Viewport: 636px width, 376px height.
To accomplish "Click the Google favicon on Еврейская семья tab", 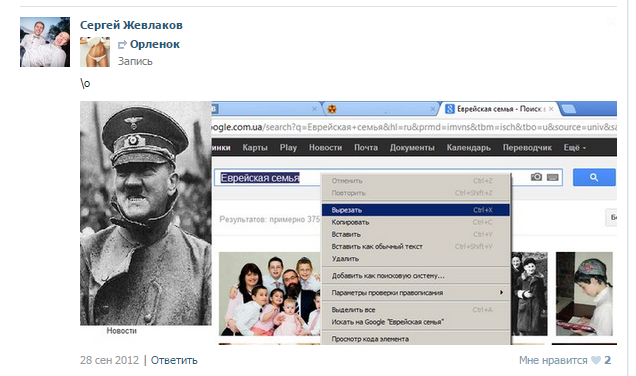I will click(x=449, y=109).
